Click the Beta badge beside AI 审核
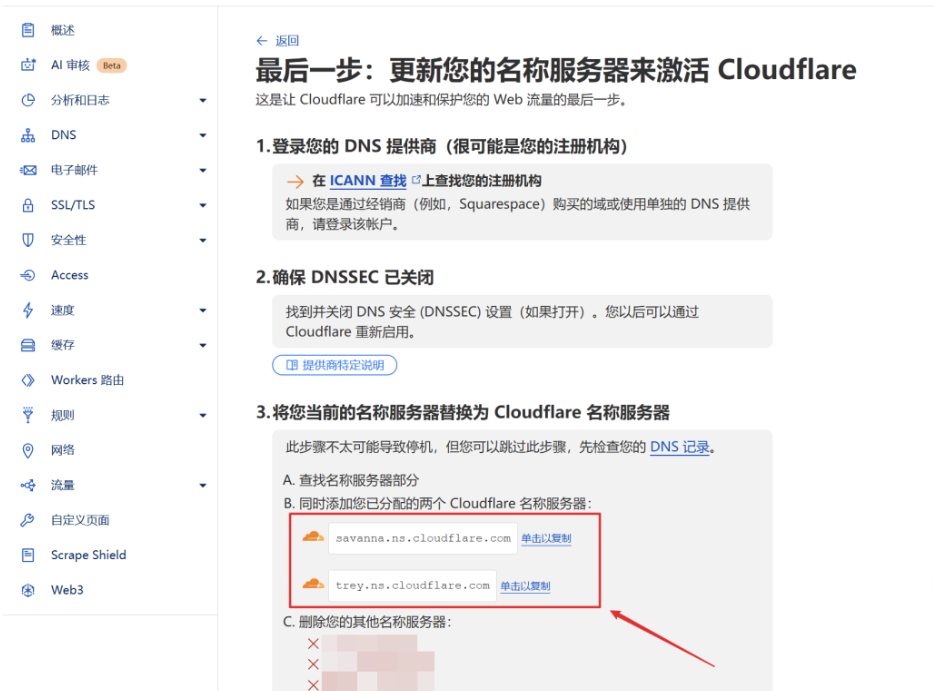The width and height of the screenshot is (934, 691). pos(111,66)
